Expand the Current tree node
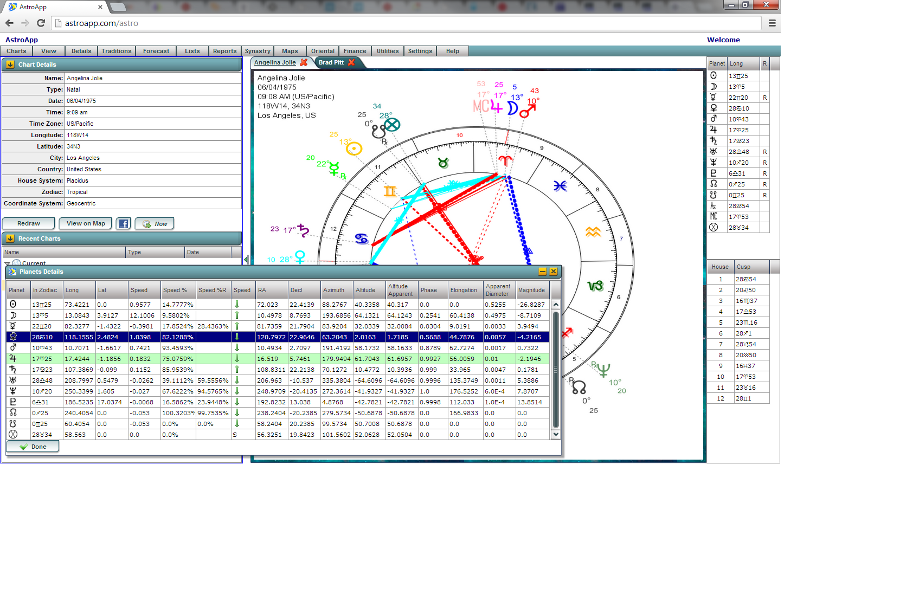The image size is (900, 600). [x=8, y=262]
